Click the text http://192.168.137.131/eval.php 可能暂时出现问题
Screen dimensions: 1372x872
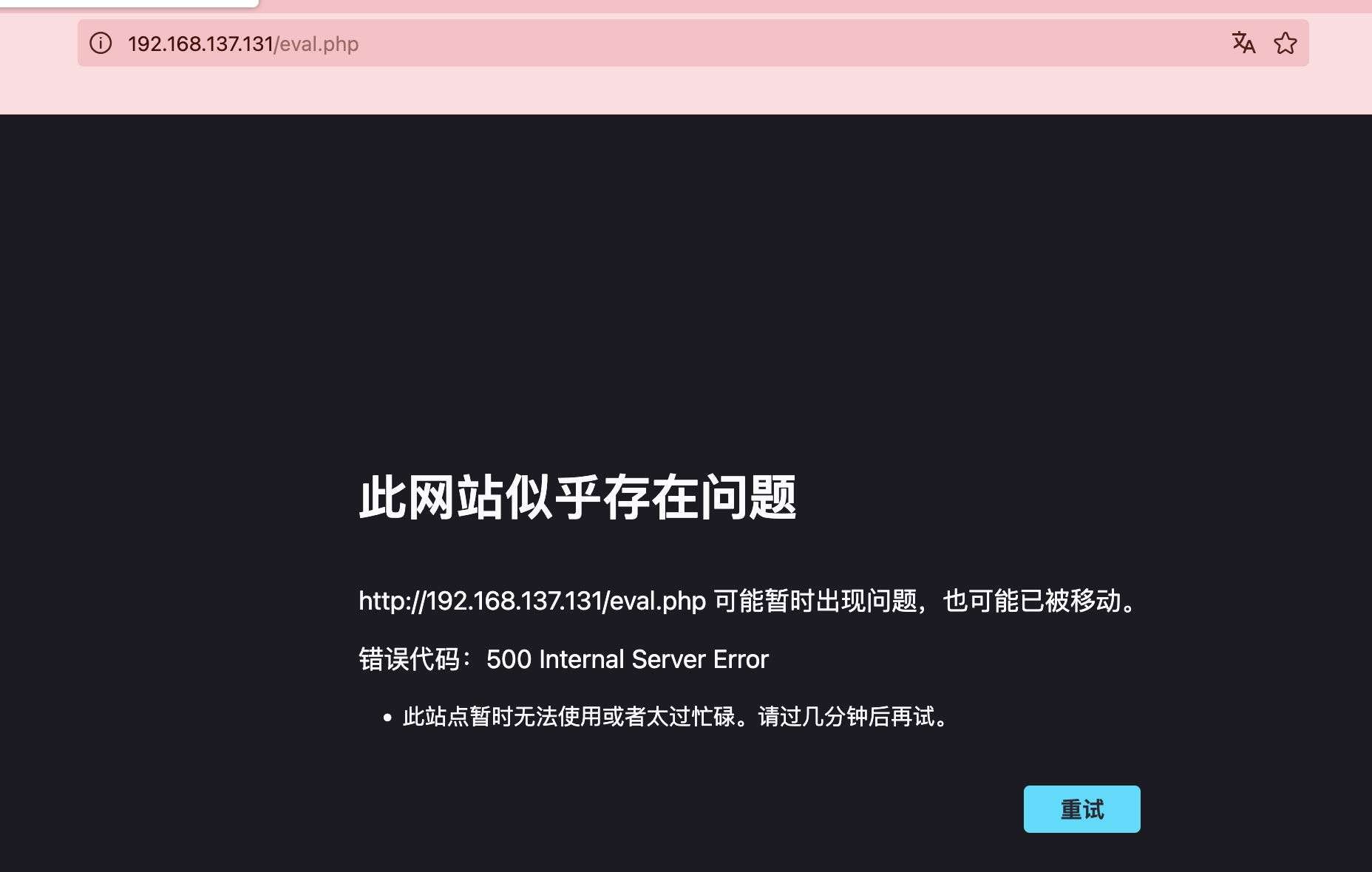tap(637, 601)
